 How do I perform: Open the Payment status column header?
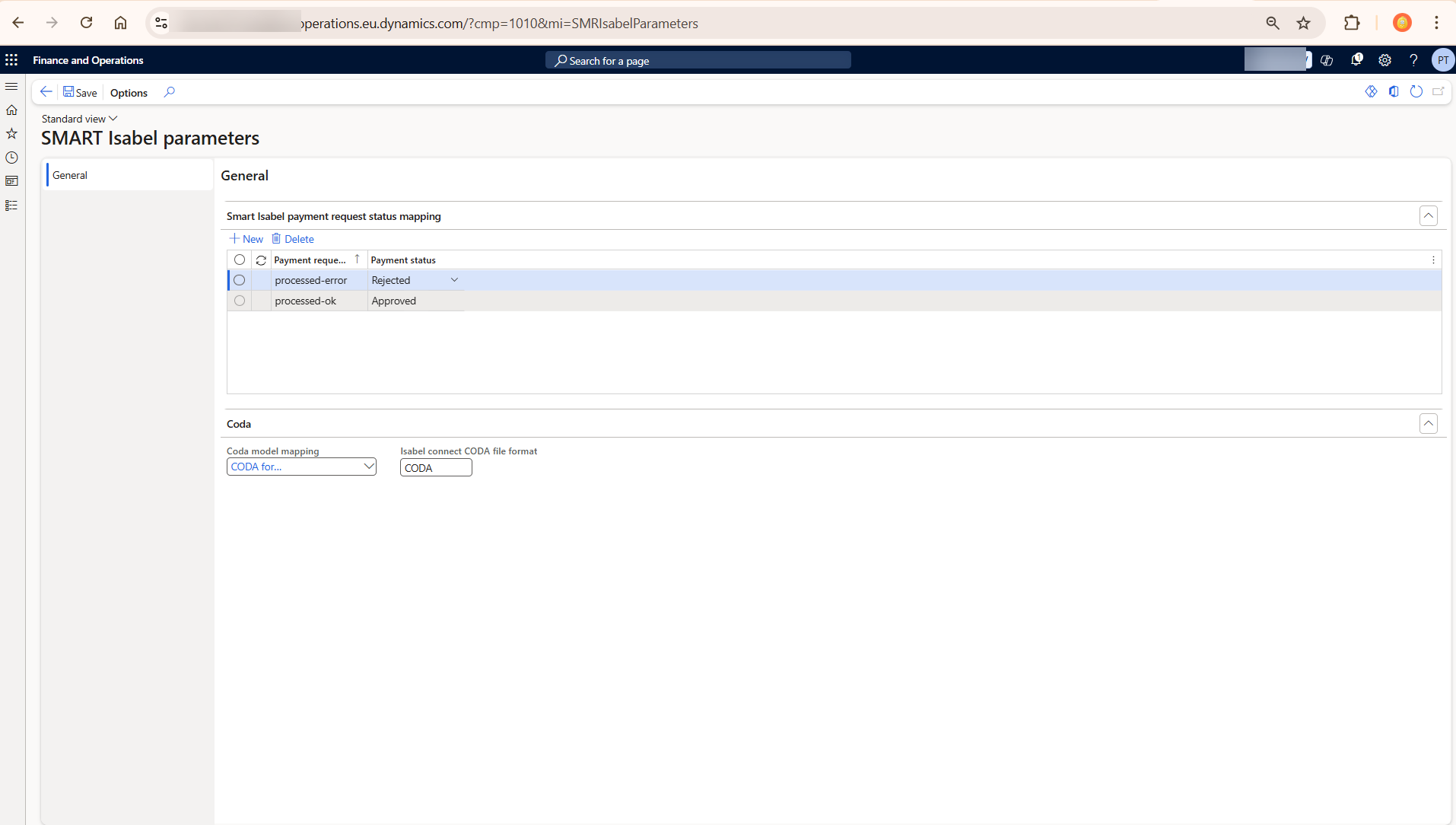[403, 260]
